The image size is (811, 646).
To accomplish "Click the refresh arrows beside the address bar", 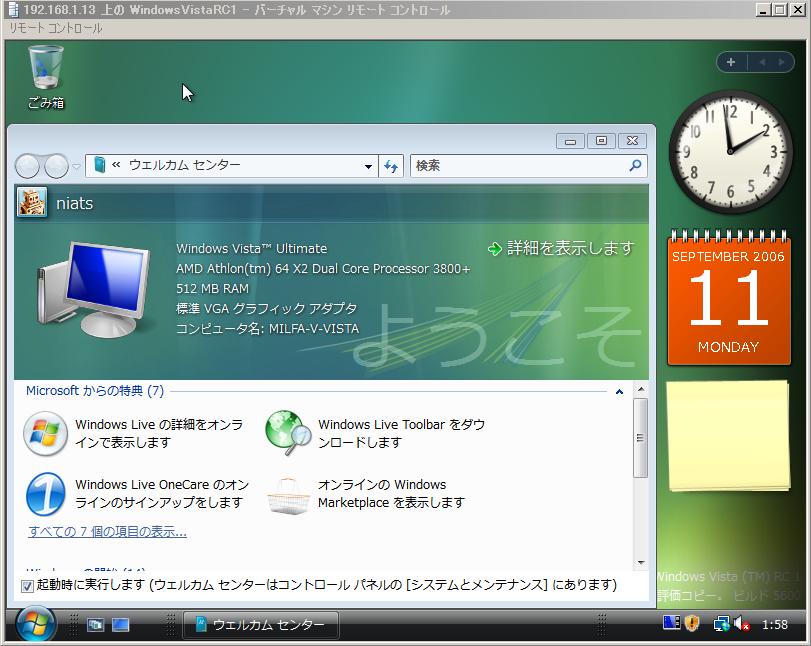I will point(391,166).
